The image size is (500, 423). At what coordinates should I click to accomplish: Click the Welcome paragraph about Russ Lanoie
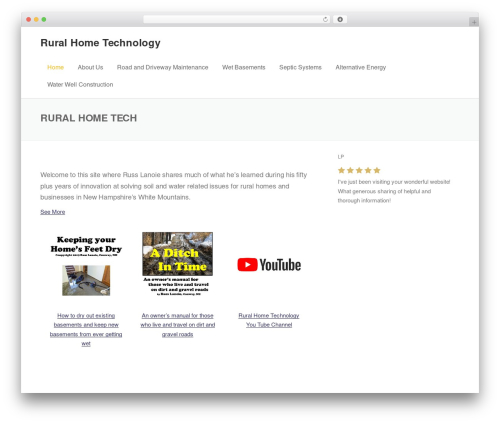[174, 186]
